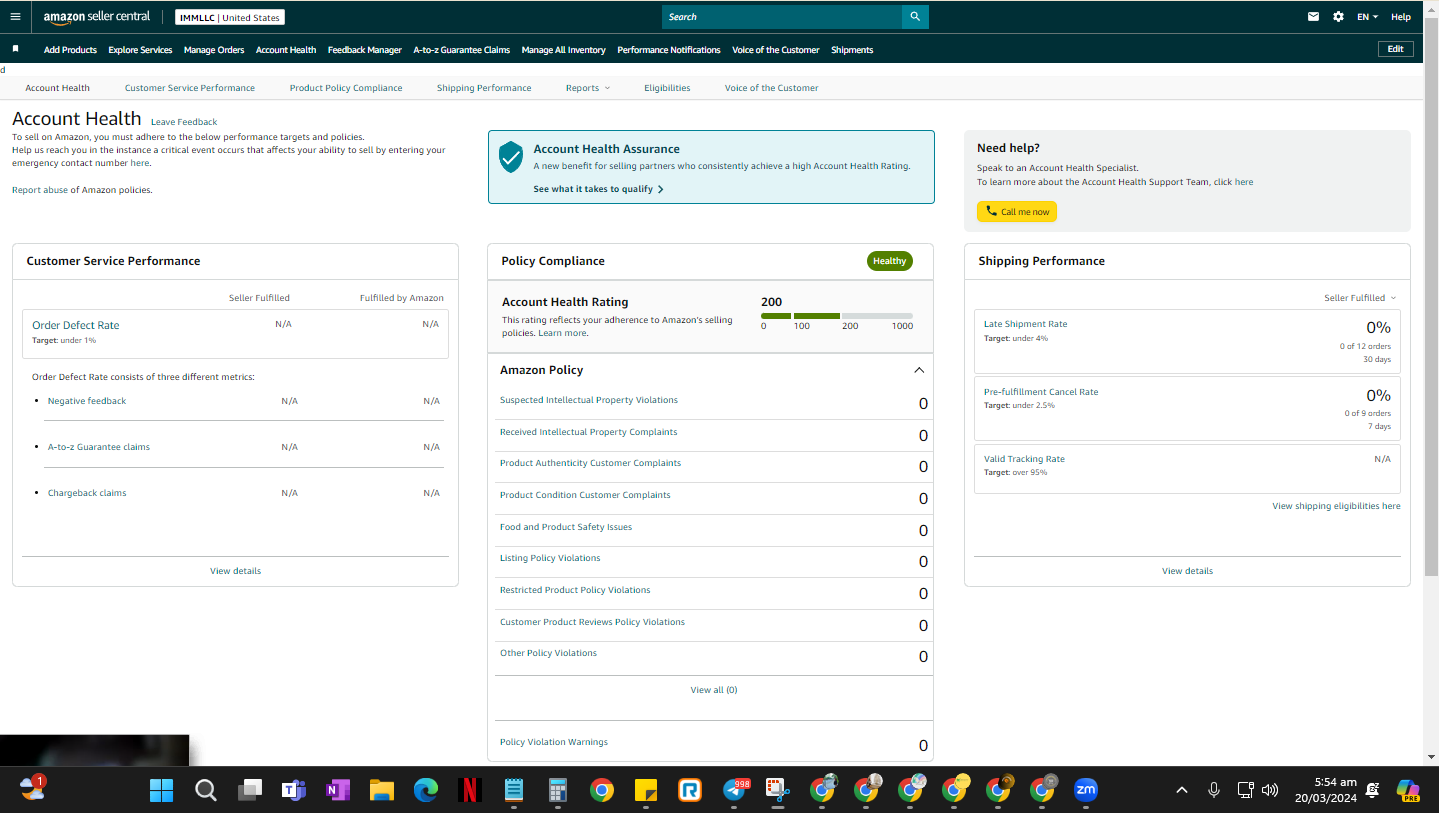Screen dimensions: 1439x813
Task: Open Netflix from taskbar
Action: pyautogui.click(x=469, y=790)
